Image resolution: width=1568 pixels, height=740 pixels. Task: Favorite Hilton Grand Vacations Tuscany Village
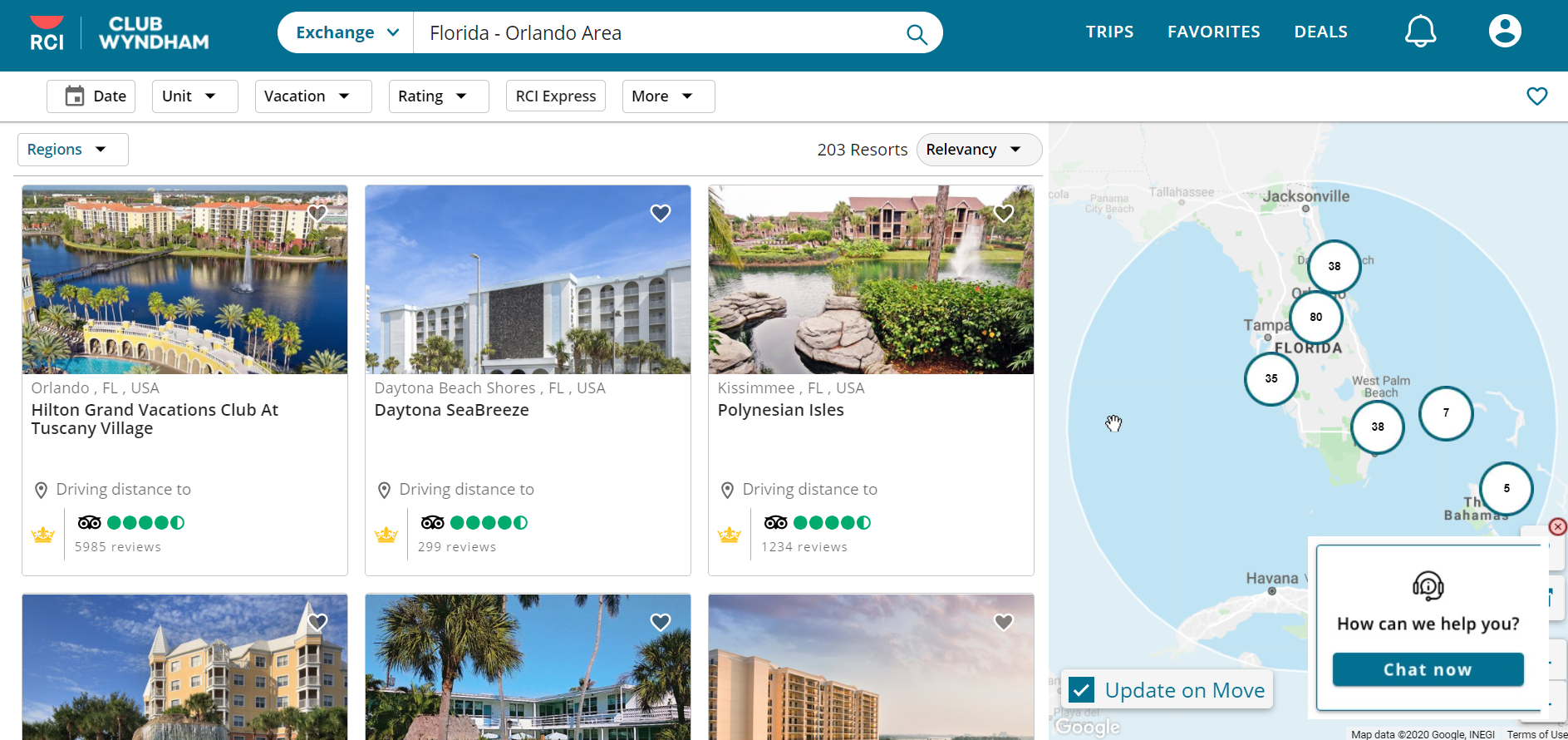click(317, 214)
